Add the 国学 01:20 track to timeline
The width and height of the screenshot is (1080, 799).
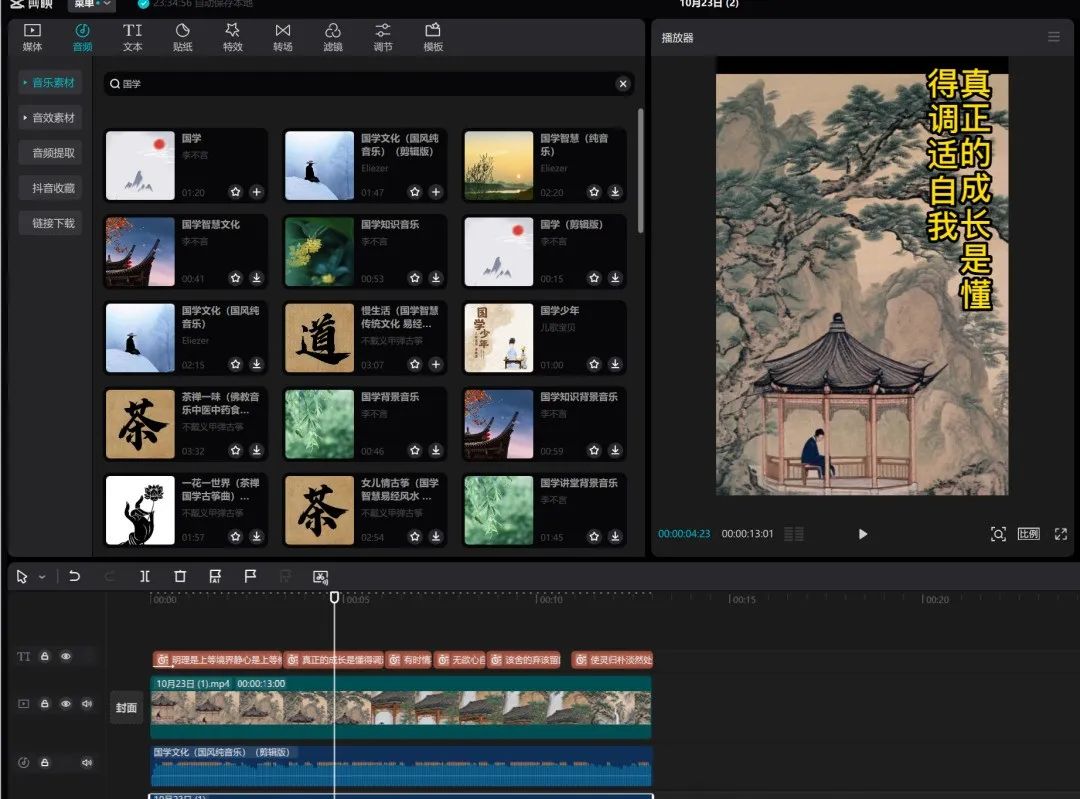256,192
